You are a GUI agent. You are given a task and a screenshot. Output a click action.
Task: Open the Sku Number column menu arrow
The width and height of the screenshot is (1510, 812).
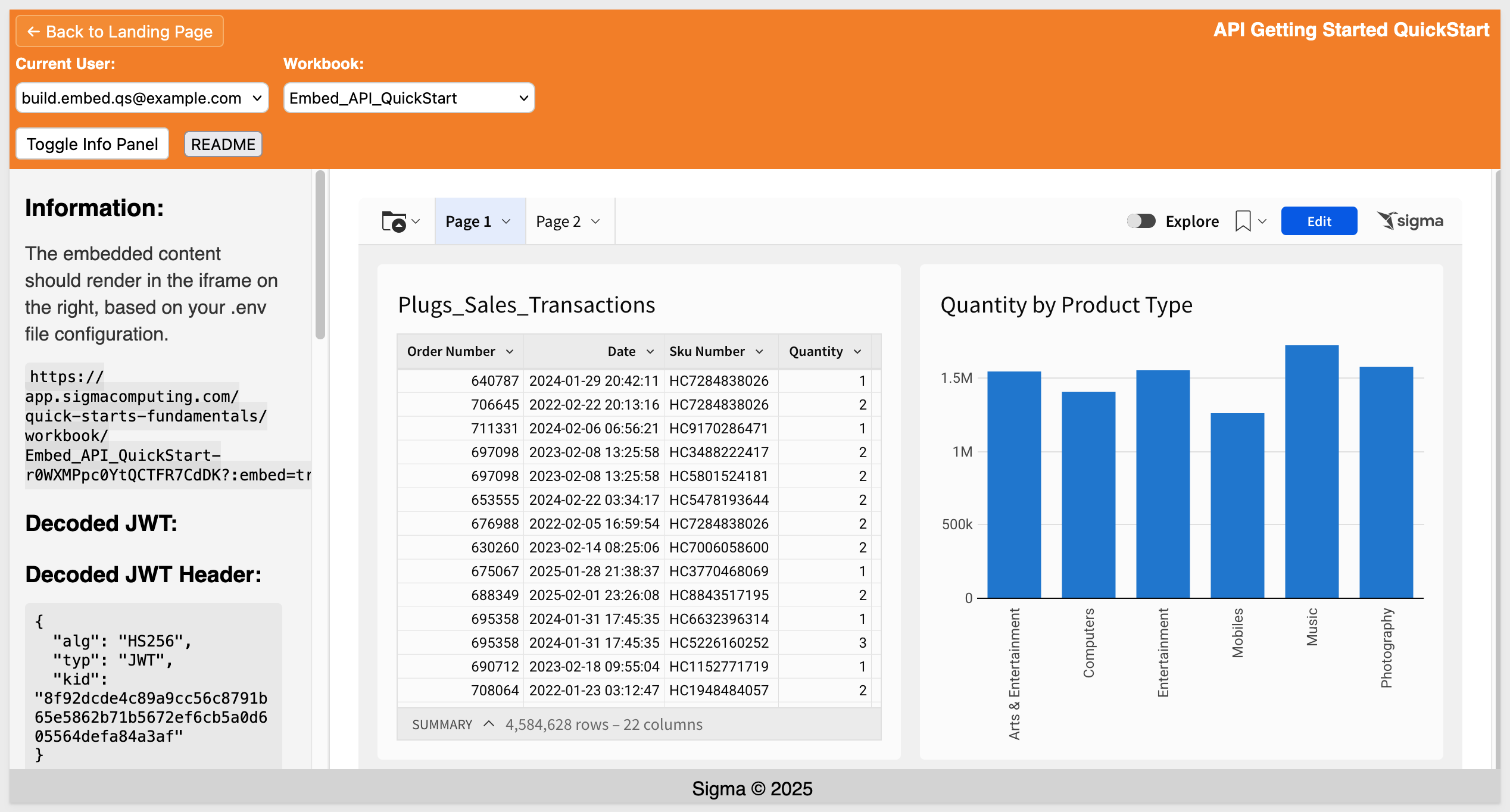[759, 352]
